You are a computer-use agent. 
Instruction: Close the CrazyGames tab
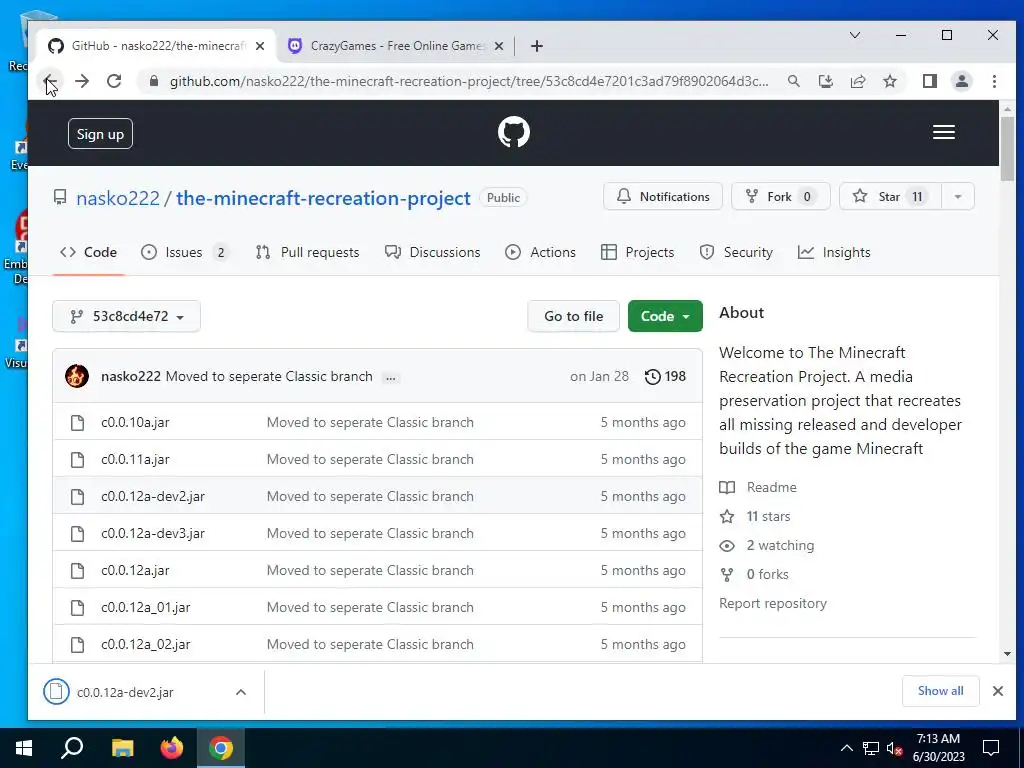(498, 46)
